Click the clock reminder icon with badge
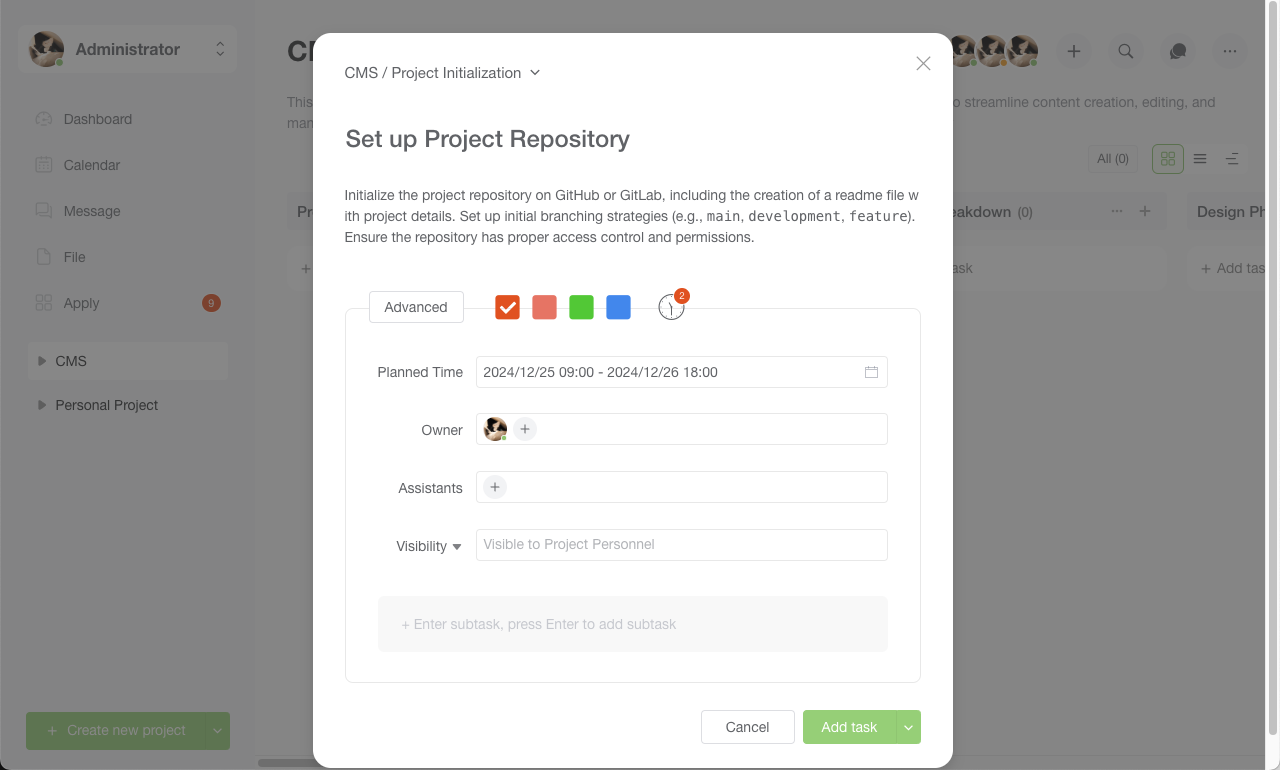1280x770 pixels. pos(671,308)
